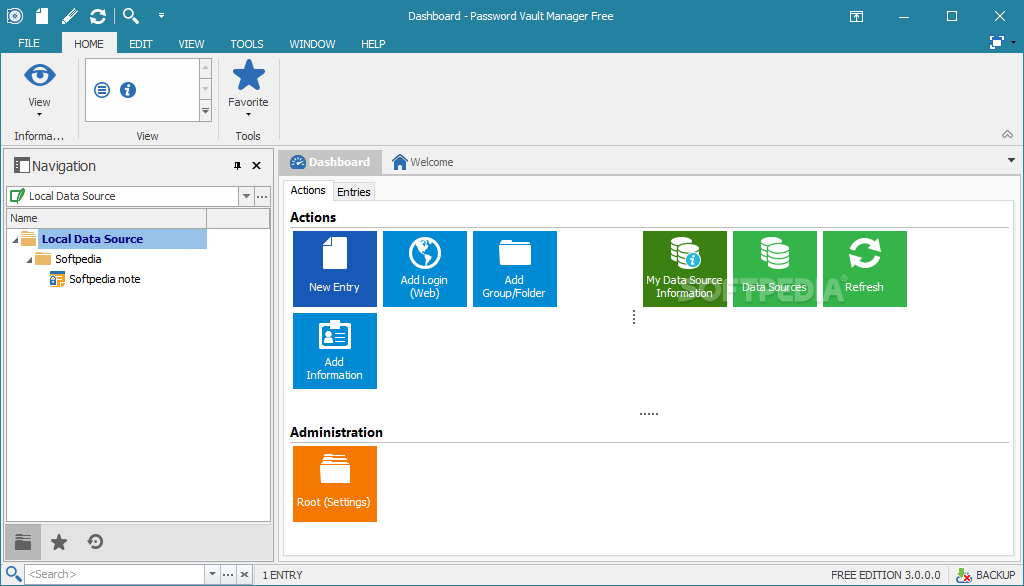Image resolution: width=1024 pixels, height=586 pixels.
Task: Switch to the VIEW ribbon tab
Action: coord(191,44)
